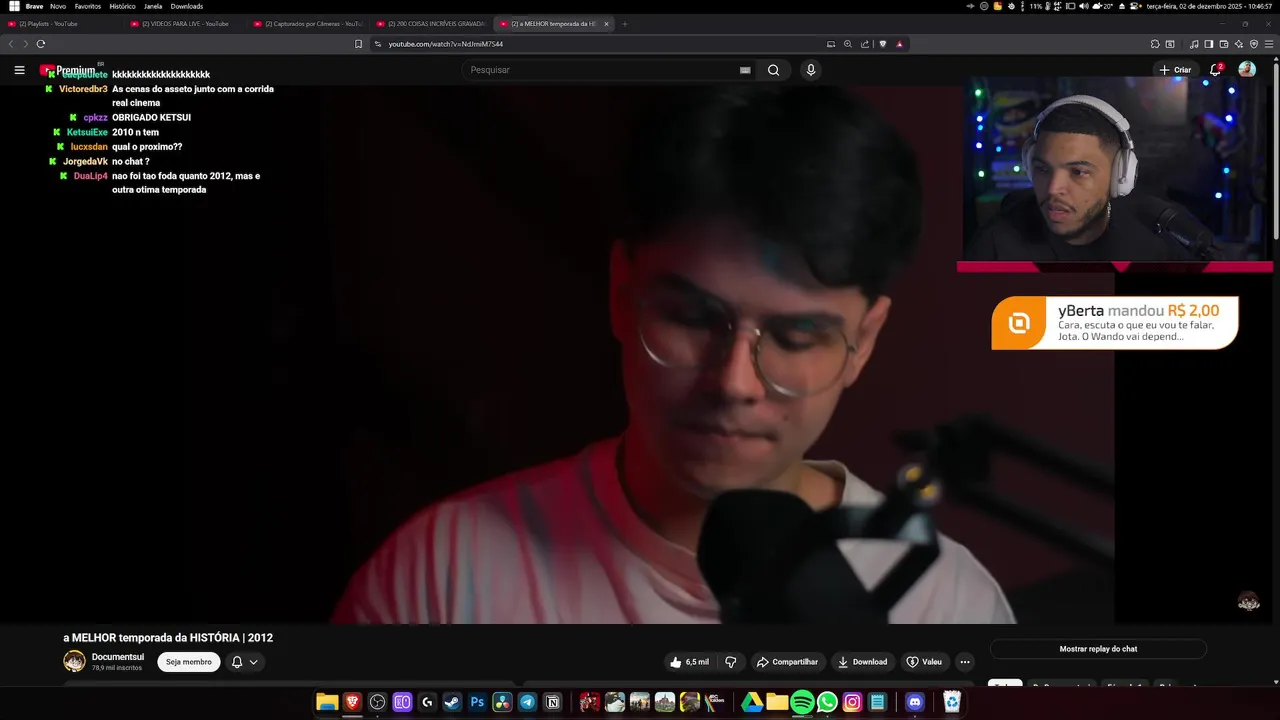The image size is (1280, 720).
Task: Open OBS Studio from the dock
Action: (x=377, y=702)
